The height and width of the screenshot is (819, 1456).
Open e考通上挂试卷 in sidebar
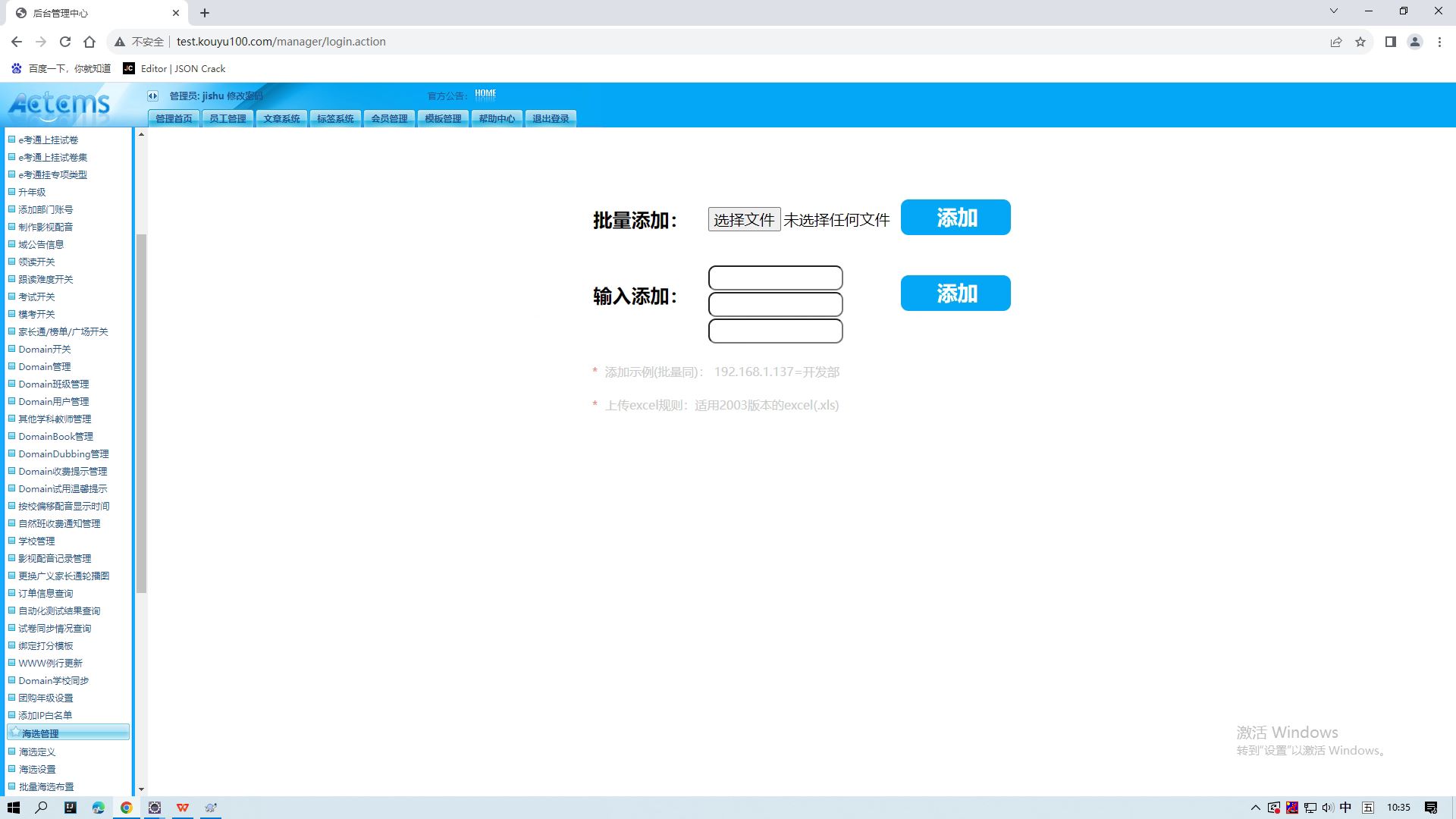tap(49, 140)
